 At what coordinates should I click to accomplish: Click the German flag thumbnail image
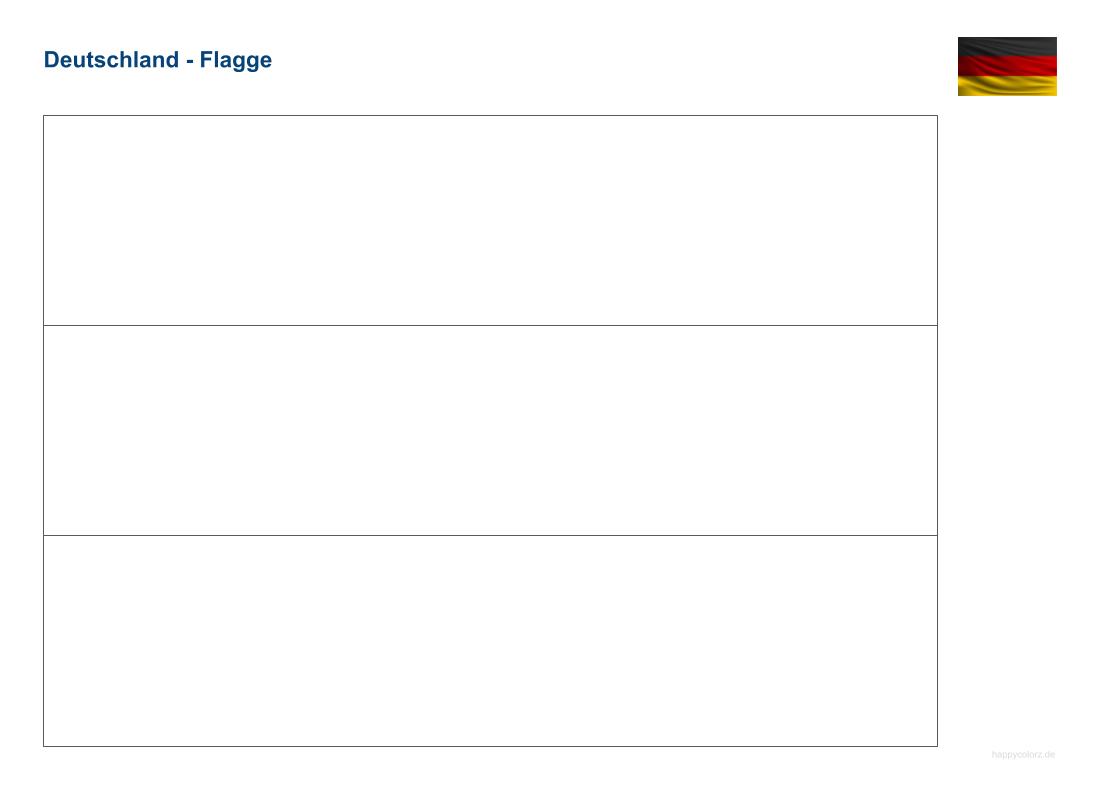[x=1007, y=66]
